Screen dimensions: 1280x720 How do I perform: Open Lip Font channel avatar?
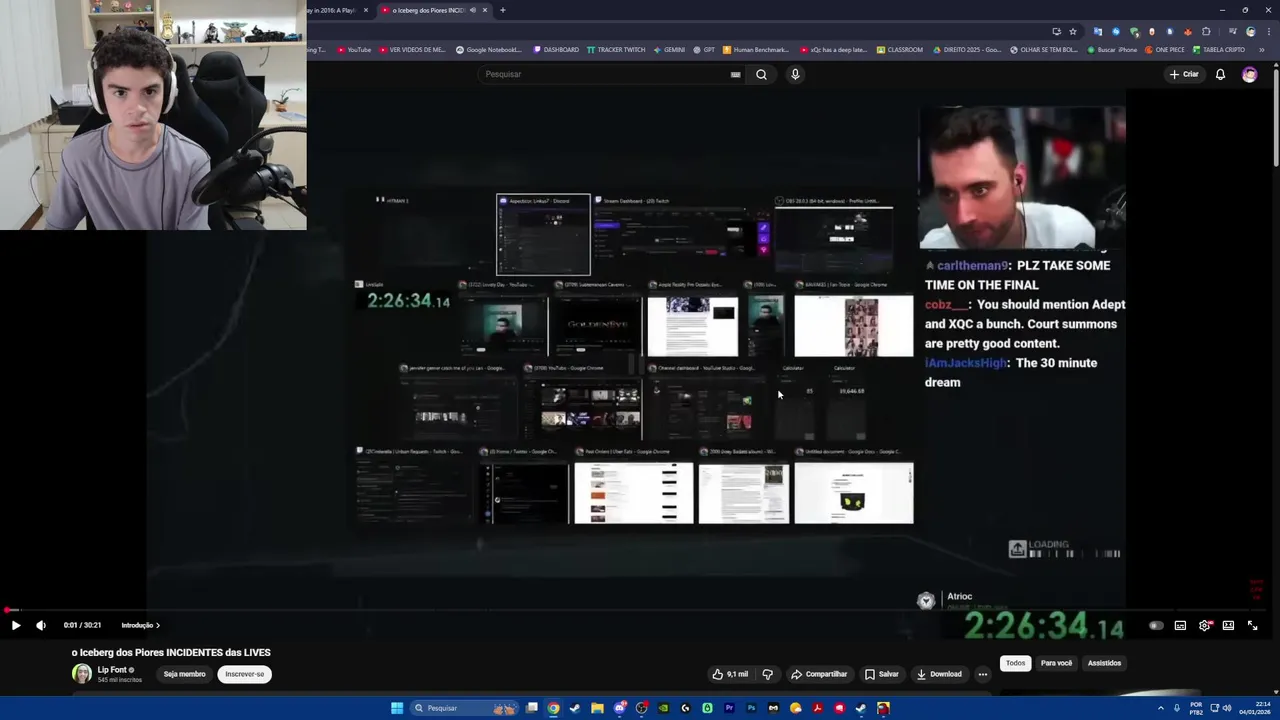tap(81, 674)
